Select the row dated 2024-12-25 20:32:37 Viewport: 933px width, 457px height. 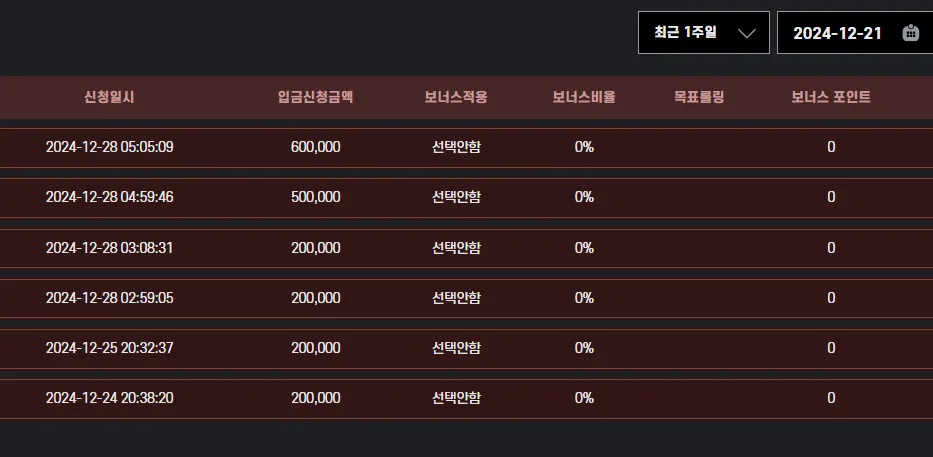466,349
